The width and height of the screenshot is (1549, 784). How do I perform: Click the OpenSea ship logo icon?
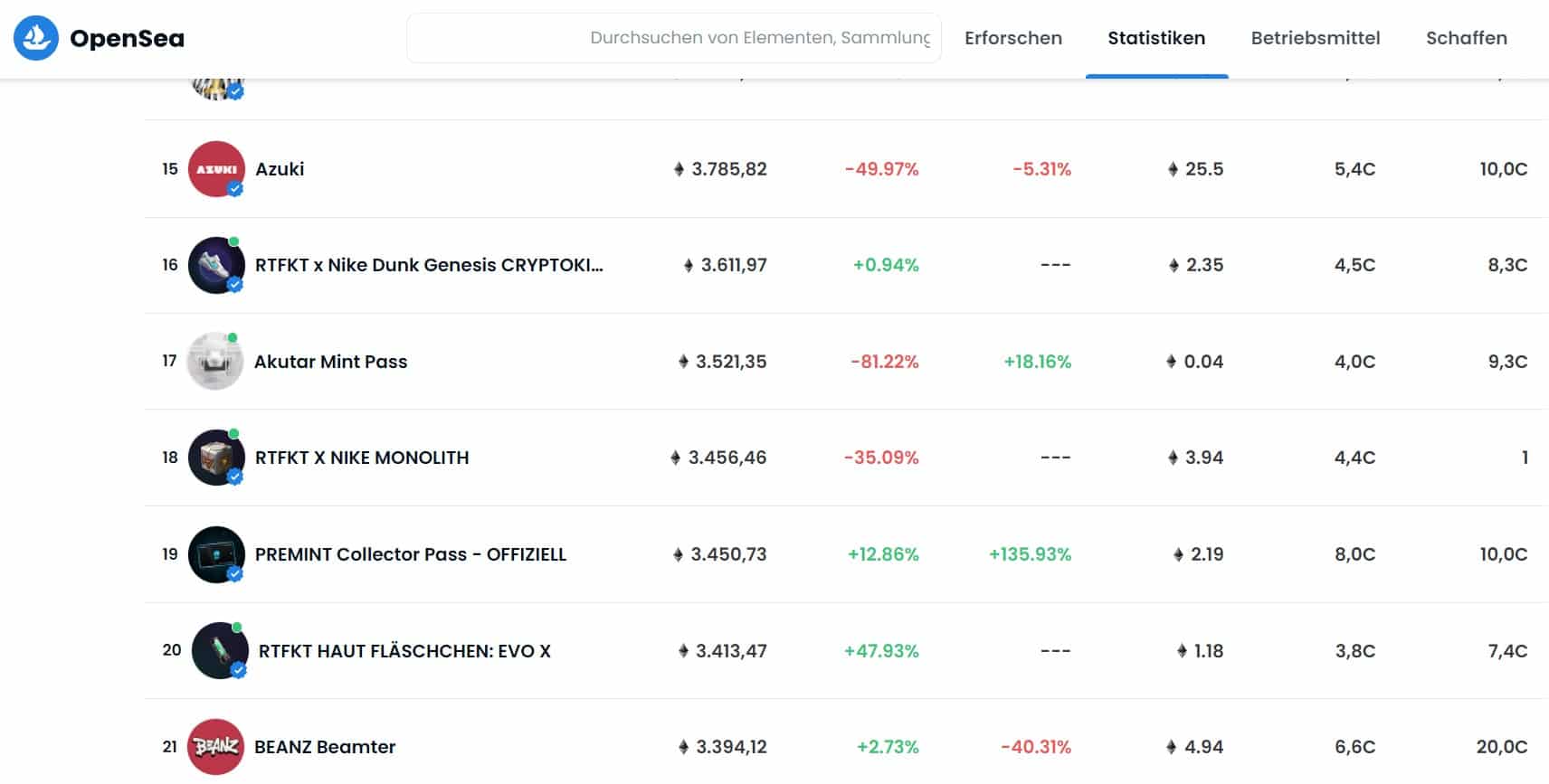pyautogui.click(x=36, y=38)
